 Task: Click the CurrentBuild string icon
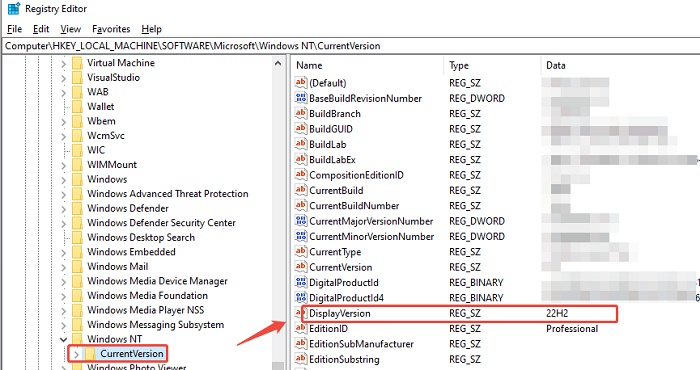click(x=301, y=190)
